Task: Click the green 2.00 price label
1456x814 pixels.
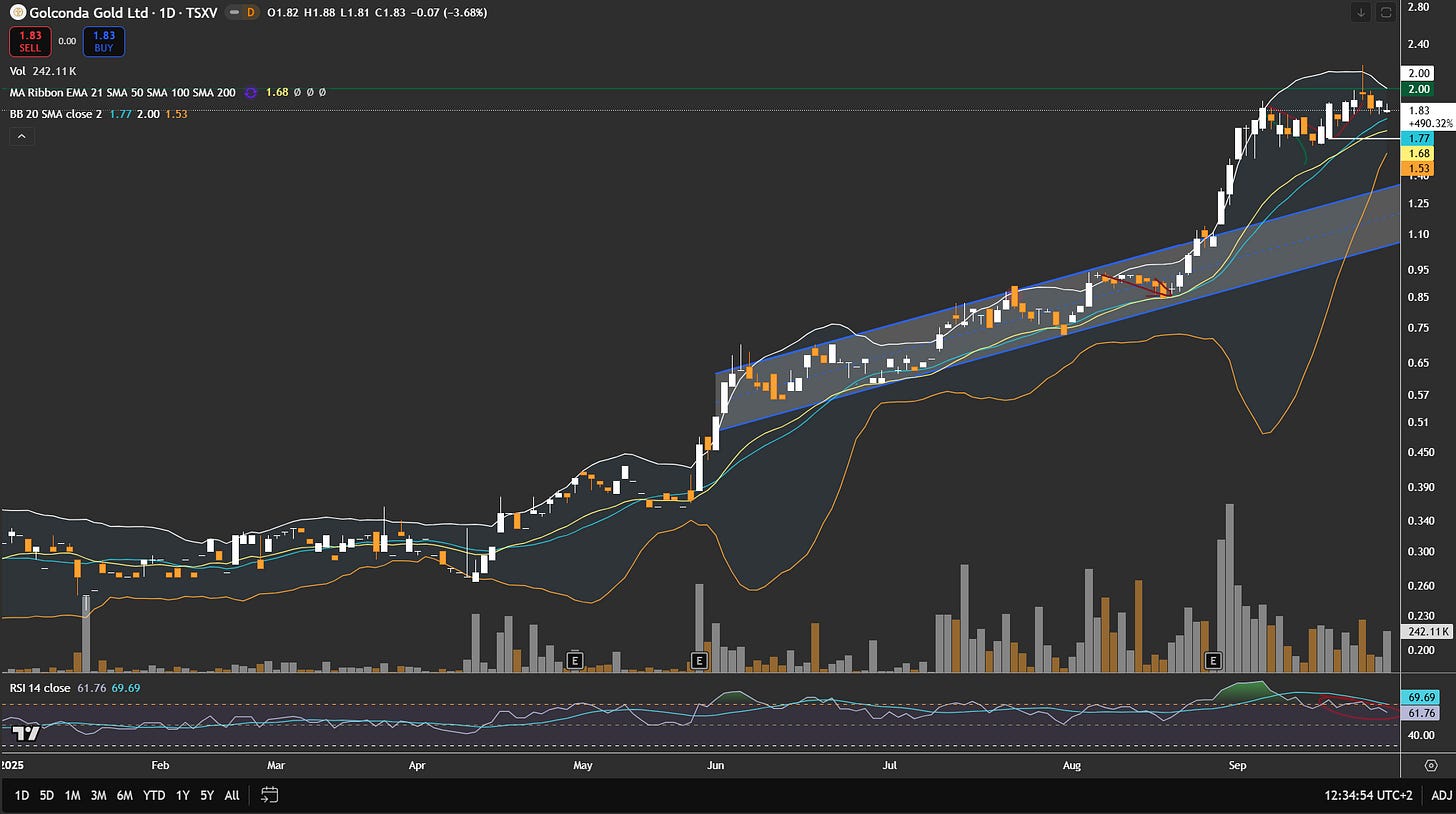Action: click(1420, 90)
